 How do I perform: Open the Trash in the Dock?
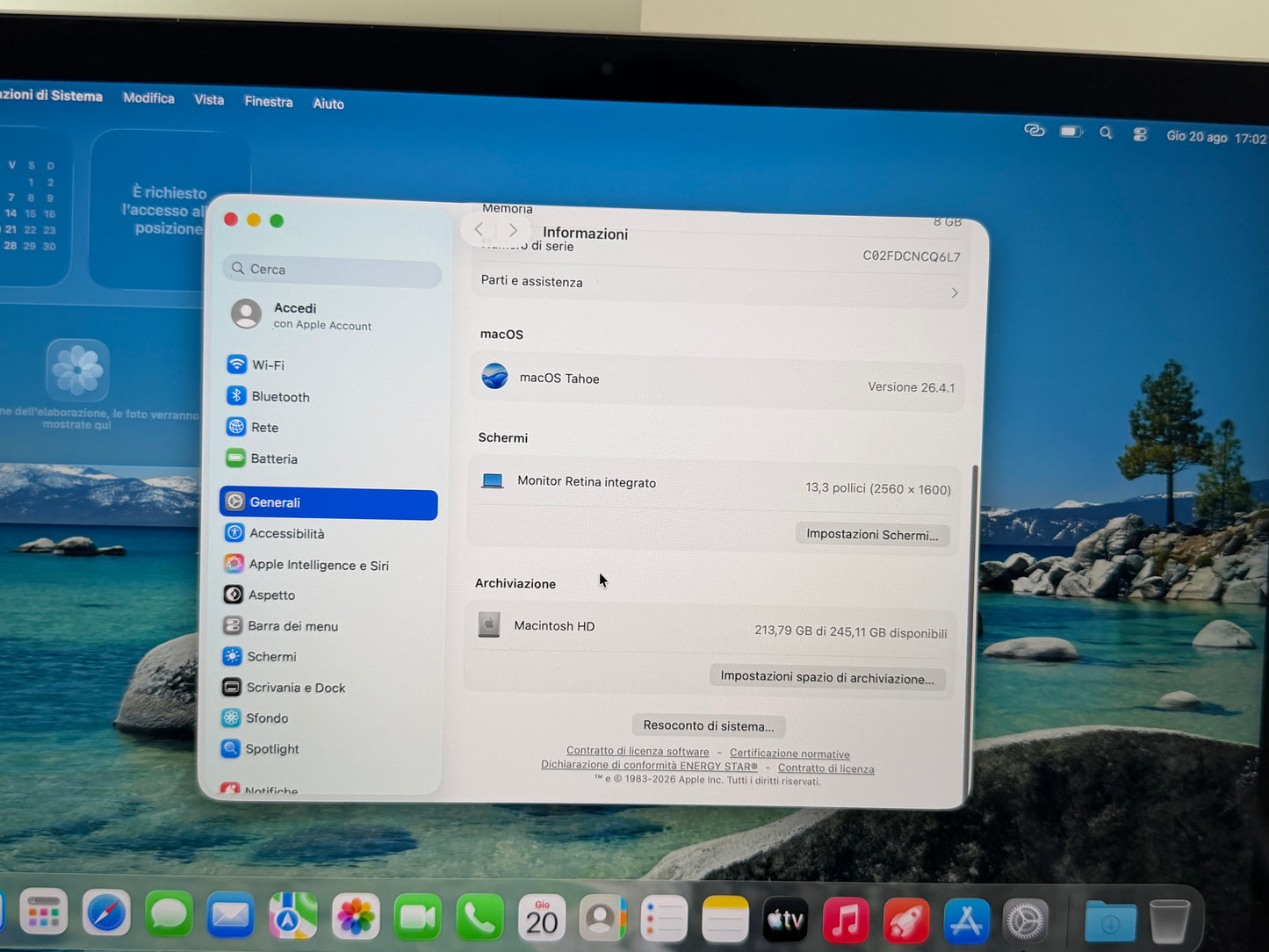coord(1170,922)
